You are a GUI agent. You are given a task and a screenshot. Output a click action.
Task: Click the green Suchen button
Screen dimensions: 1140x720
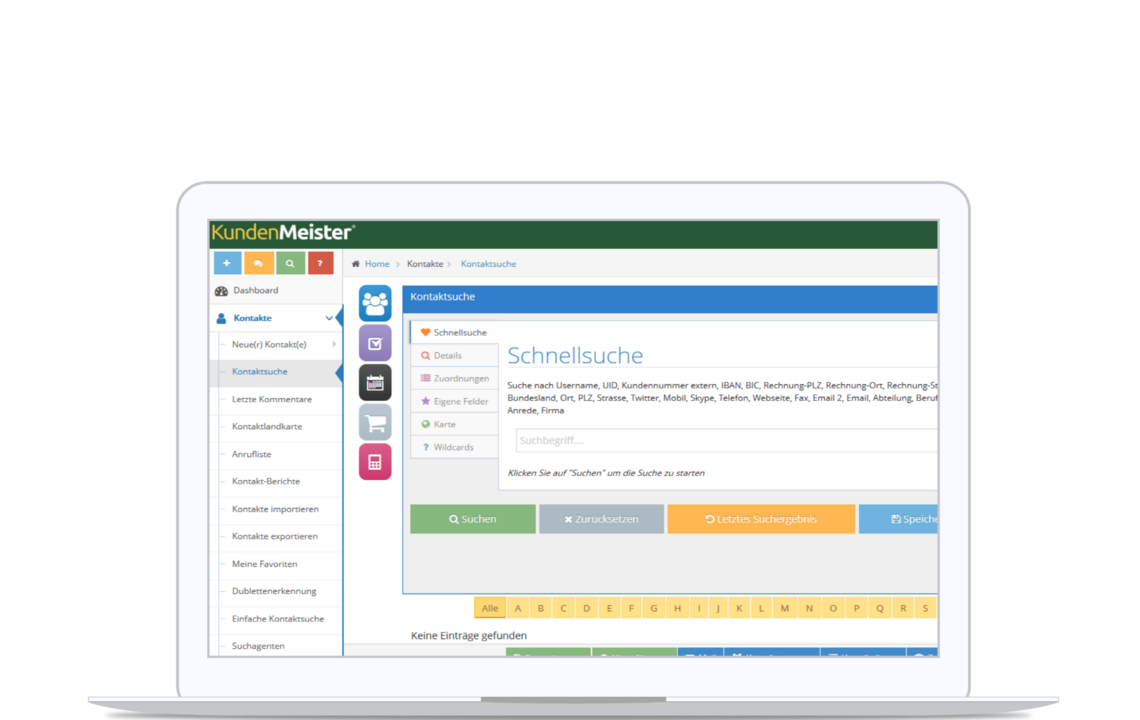[x=473, y=519]
